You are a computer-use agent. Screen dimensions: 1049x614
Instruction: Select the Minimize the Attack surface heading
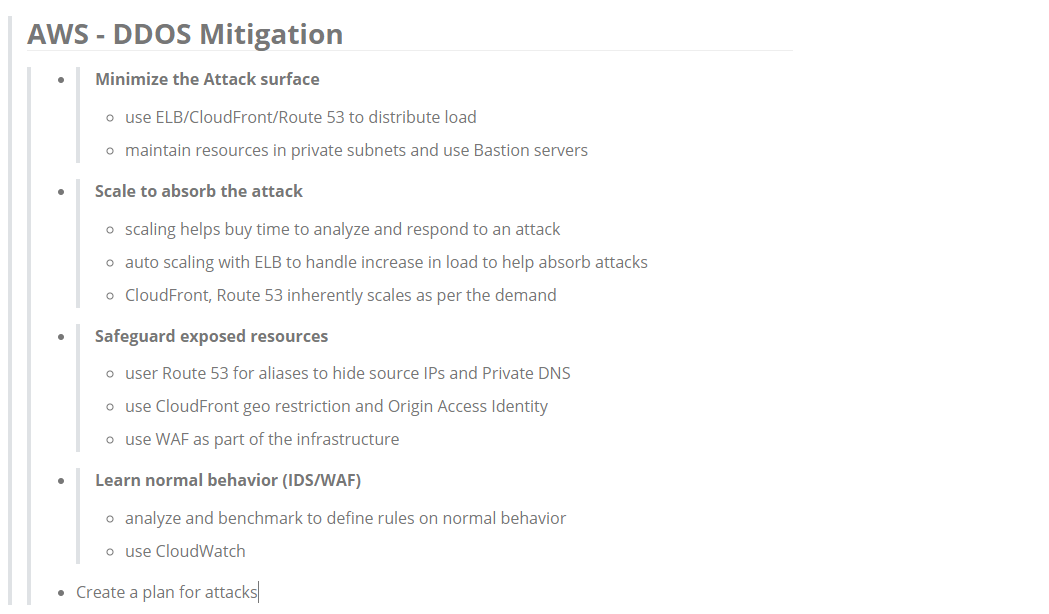207,79
